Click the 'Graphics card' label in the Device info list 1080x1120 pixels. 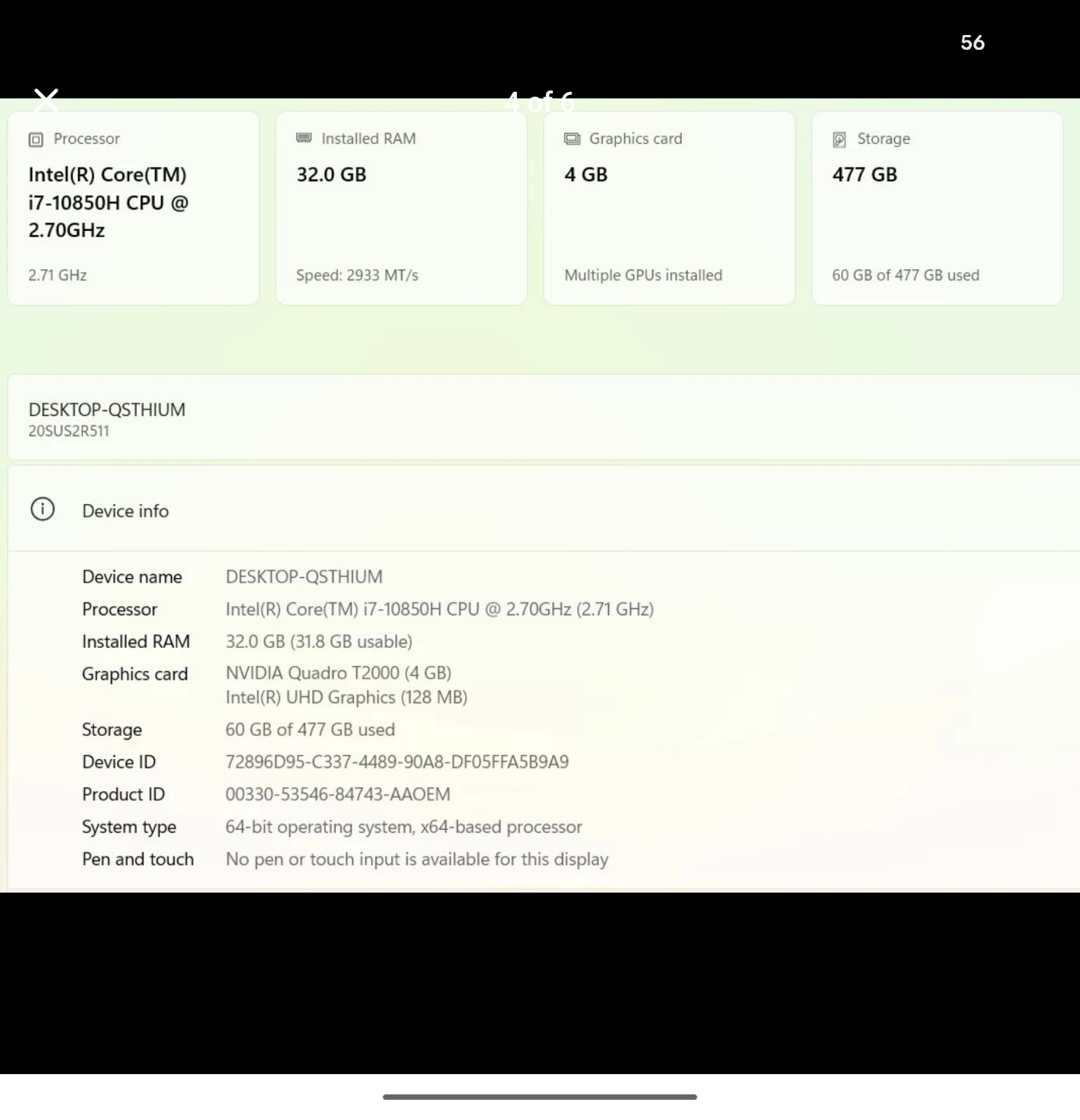coord(135,674)
